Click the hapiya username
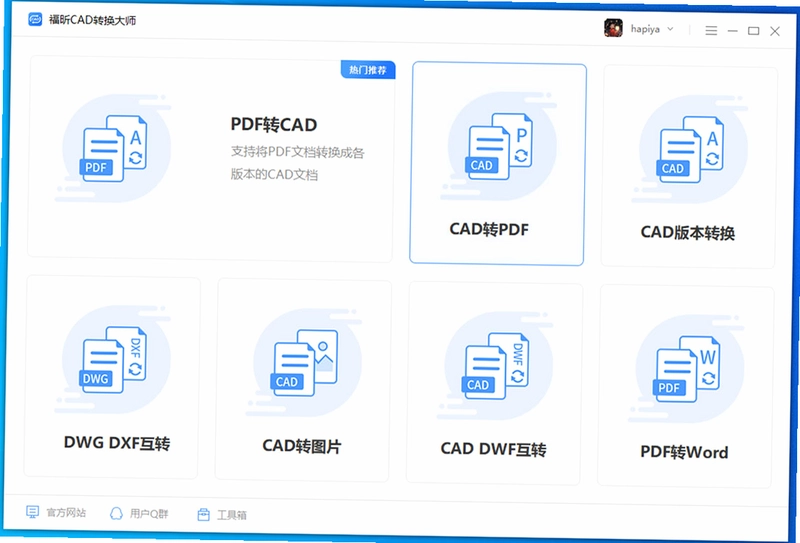The width and height of the screenshot is (800, 543). click(645, 29)
